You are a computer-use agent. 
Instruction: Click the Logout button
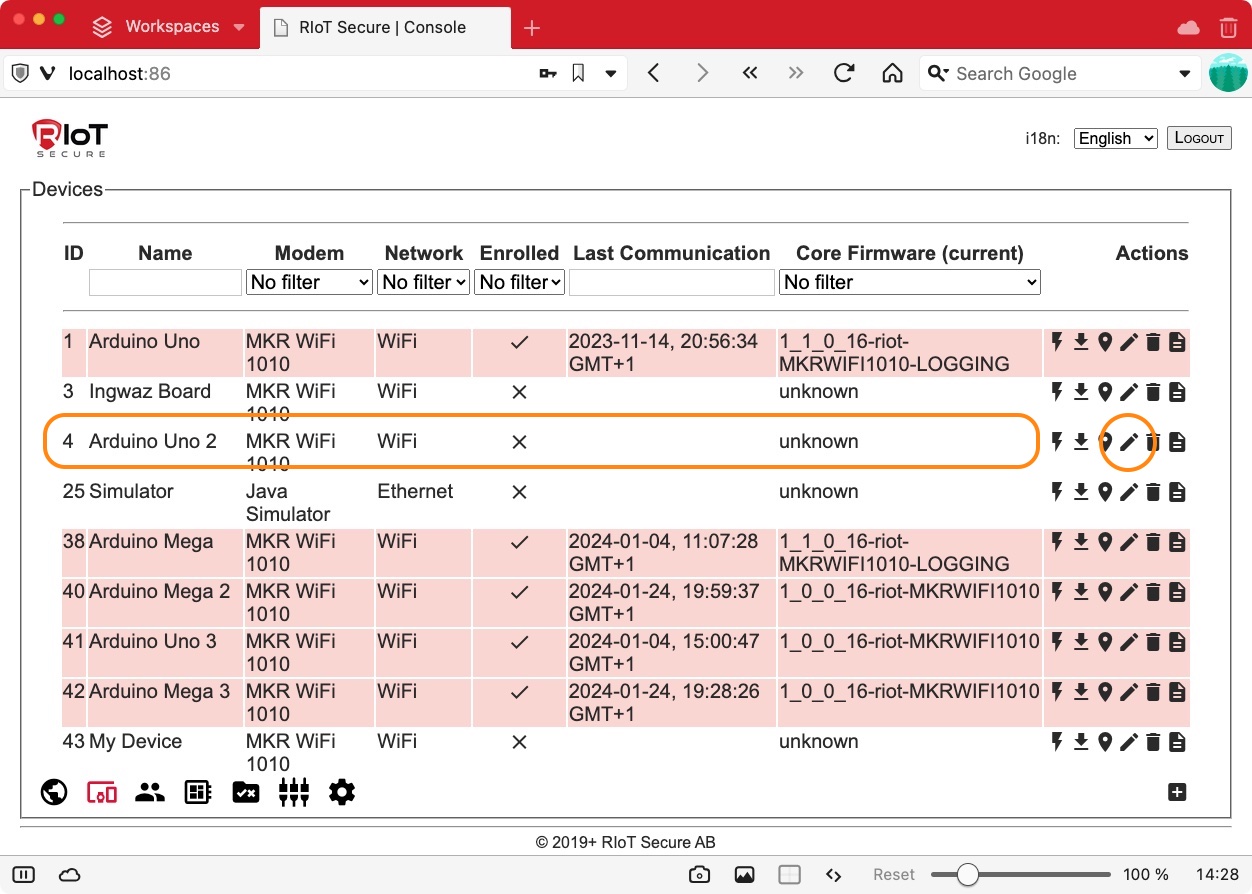[x=1198, y=138]
